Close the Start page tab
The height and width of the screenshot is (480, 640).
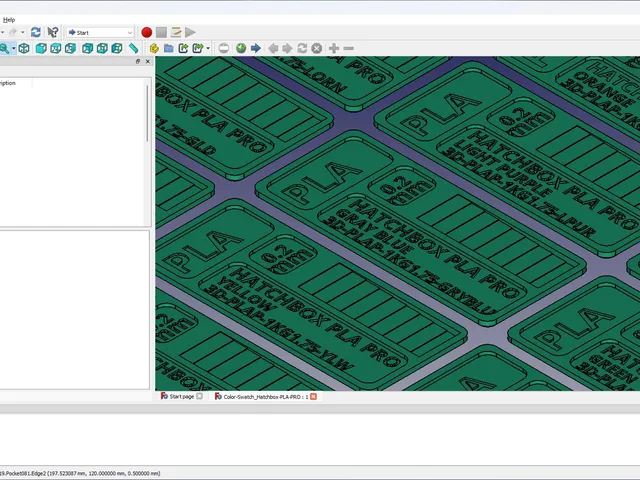tap(199, 396)
